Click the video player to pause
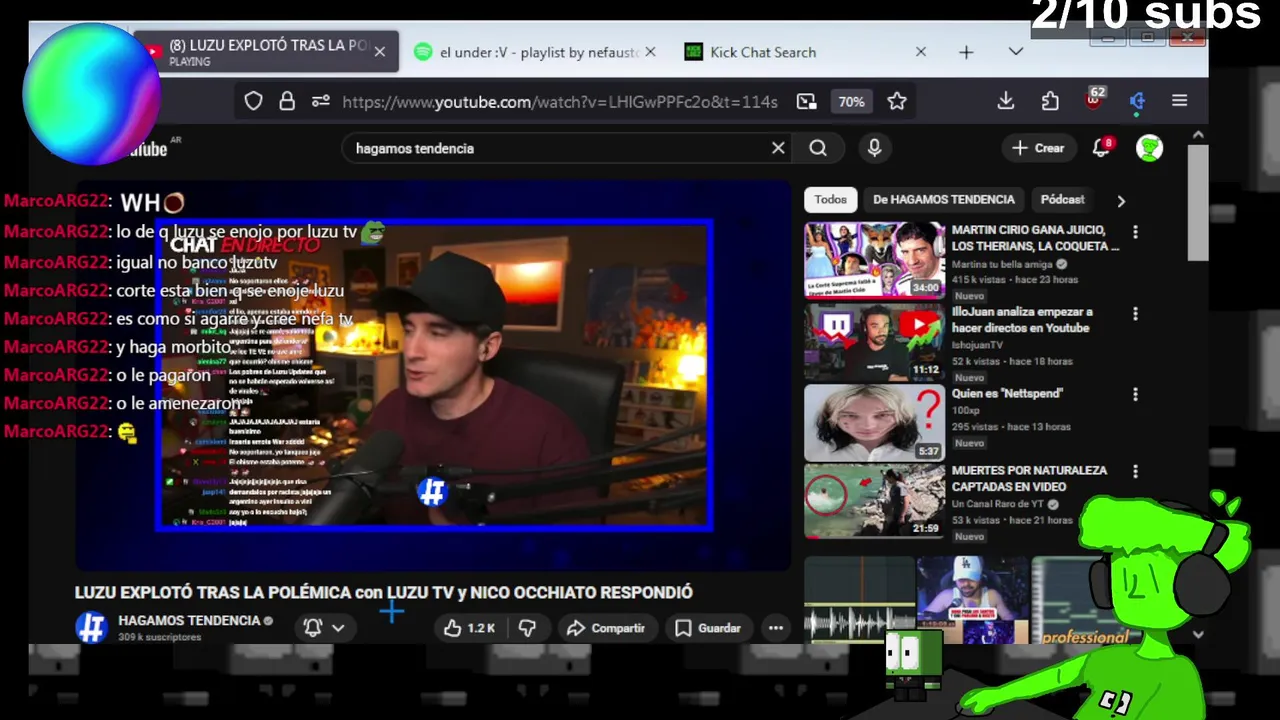 434,375
